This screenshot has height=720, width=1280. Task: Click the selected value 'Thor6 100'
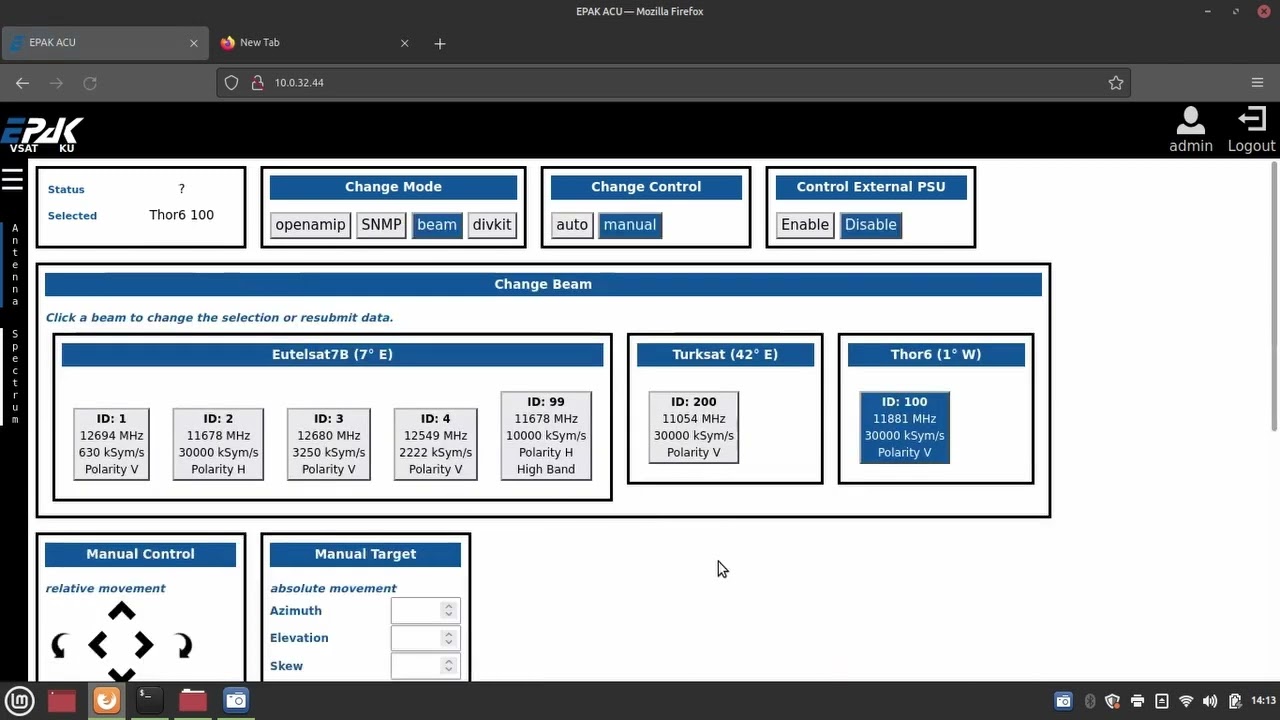click(x=181, y=215)
